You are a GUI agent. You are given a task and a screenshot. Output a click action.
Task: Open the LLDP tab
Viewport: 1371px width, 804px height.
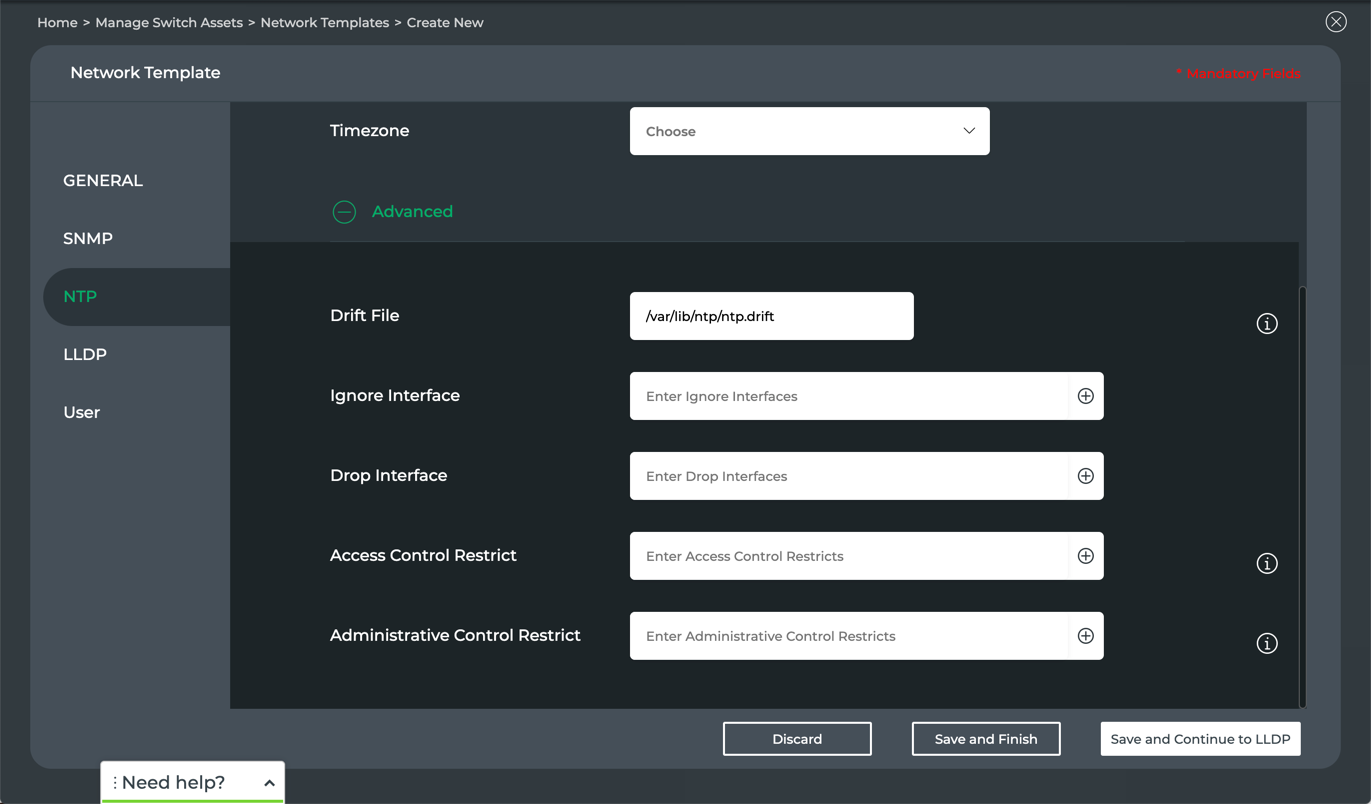85,355
